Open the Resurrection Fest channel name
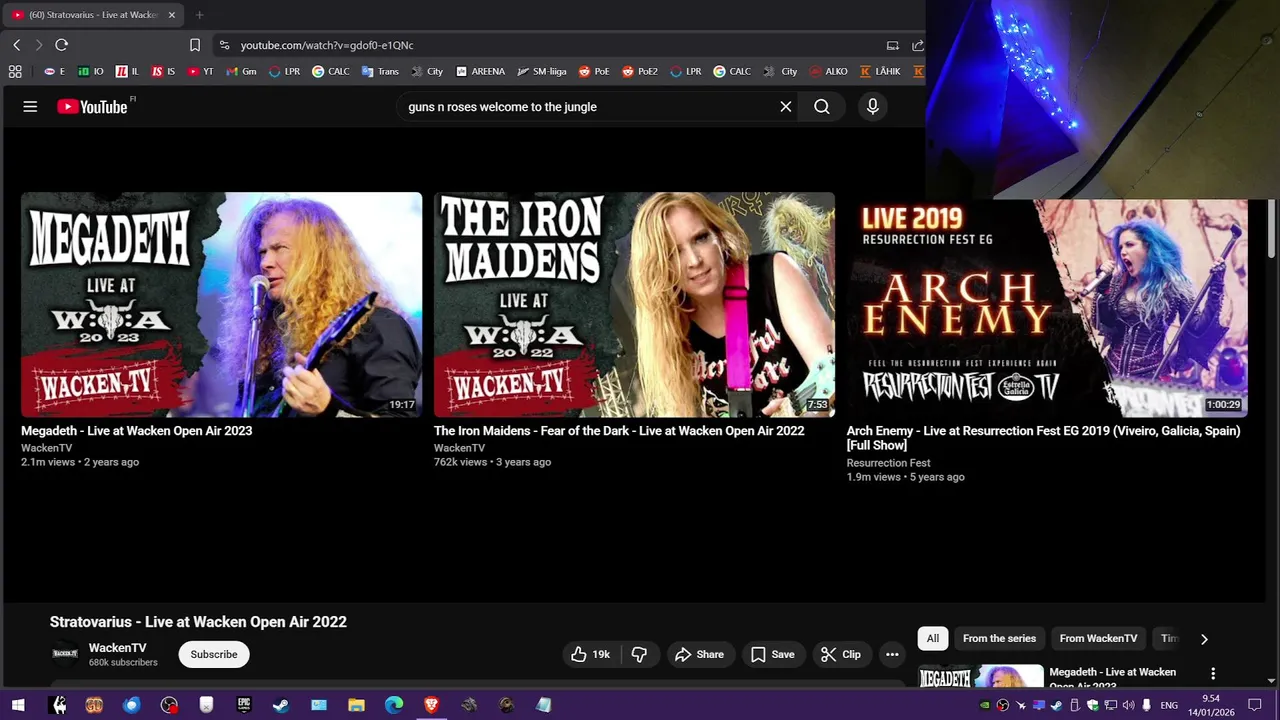Viewport: 1280px width, 720px height. [x=889, y=463]
